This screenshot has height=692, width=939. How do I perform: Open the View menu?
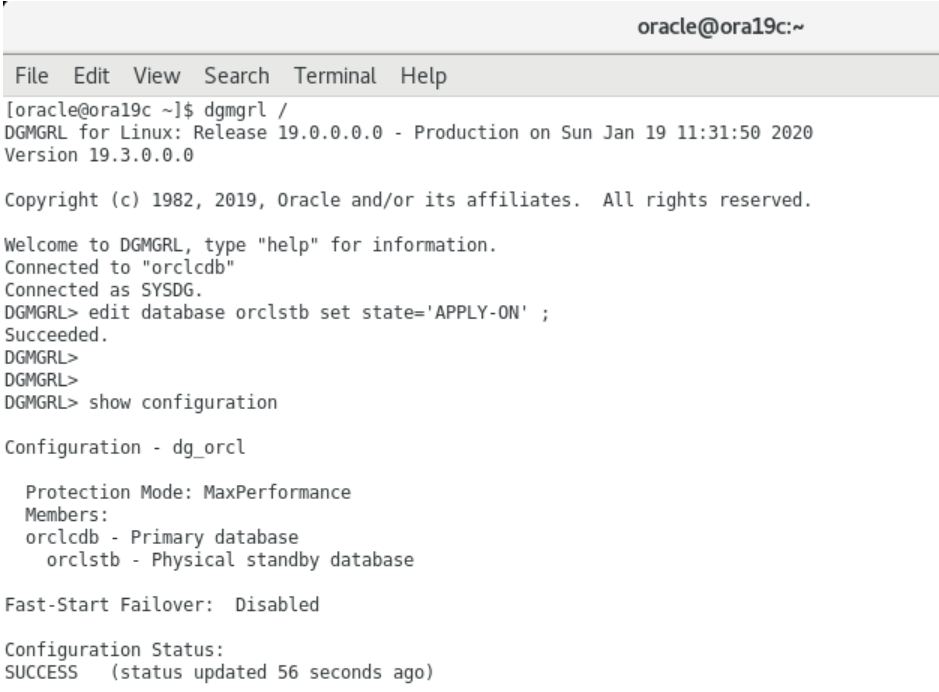pyautogui.click(x=156, y=76)
